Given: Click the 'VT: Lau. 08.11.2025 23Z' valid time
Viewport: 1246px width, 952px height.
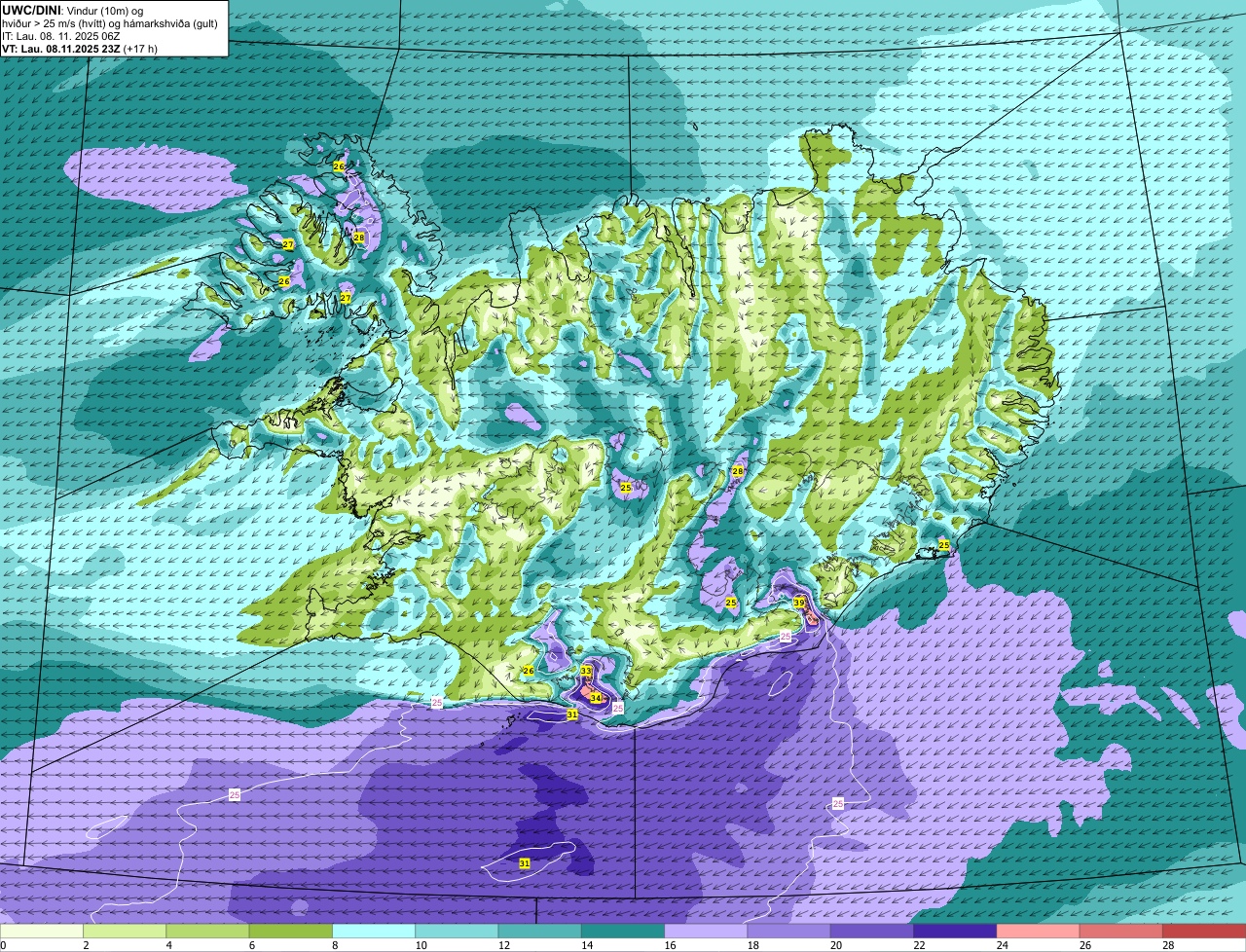Looking at the screenshot, I should coord(61,49).
